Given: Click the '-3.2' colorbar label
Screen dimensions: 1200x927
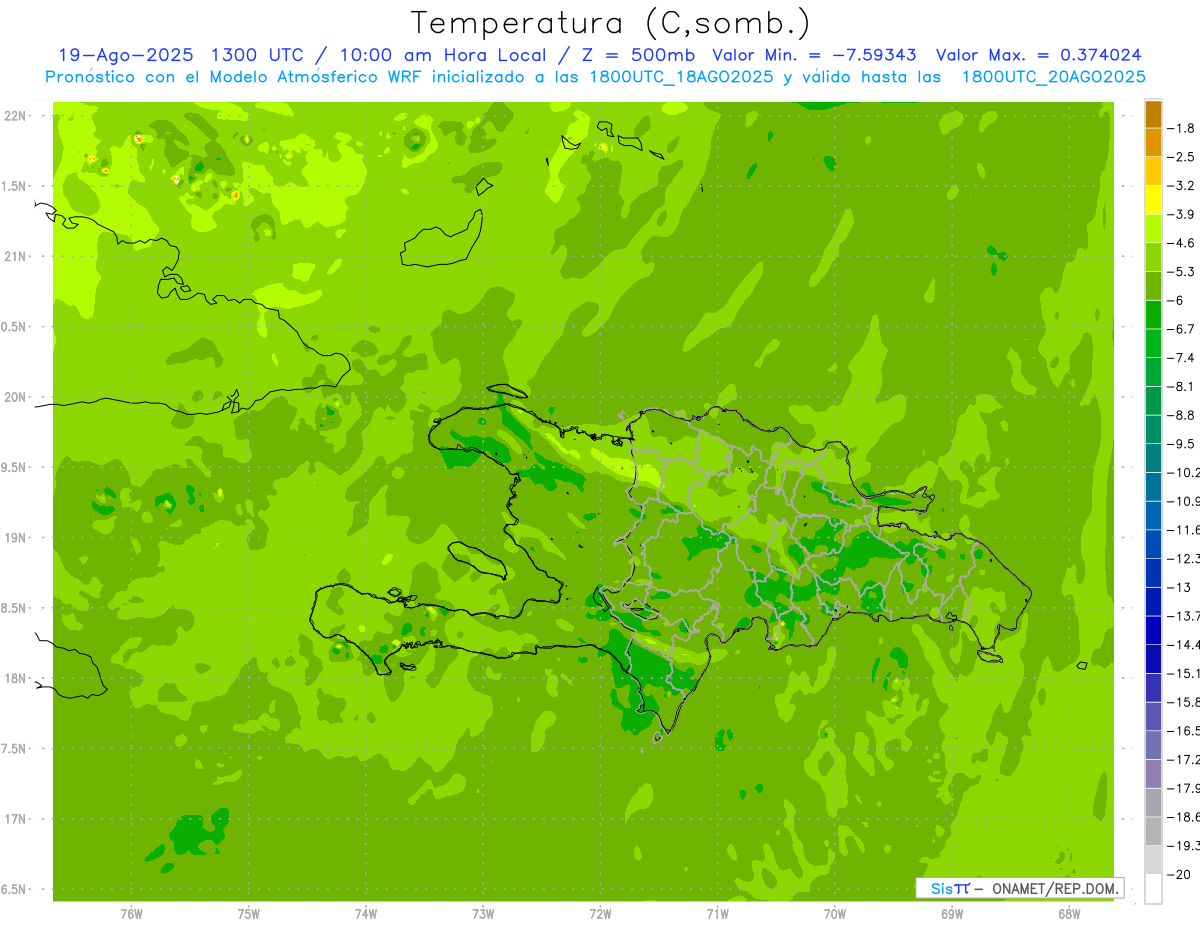Looking at the screenshot, I should point(1183,186).
